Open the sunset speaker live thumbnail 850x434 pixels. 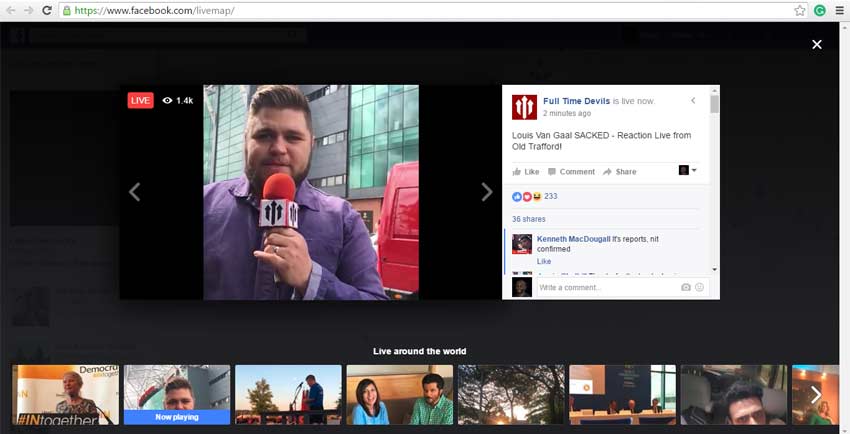(288, 394)
